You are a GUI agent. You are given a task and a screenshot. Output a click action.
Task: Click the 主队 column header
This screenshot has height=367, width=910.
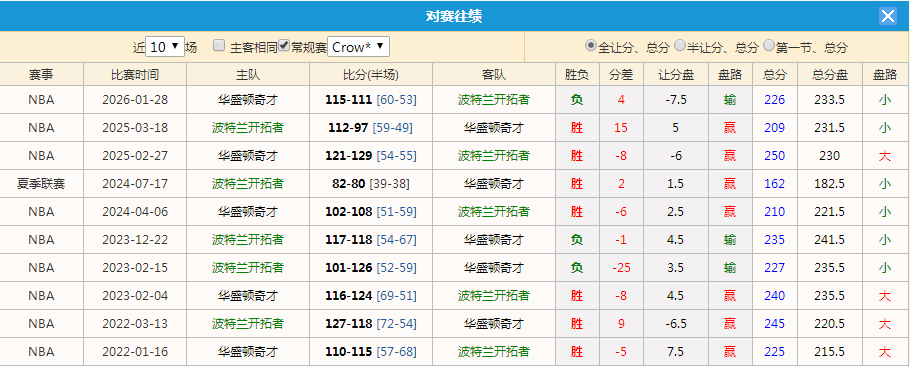pos(248,74)
